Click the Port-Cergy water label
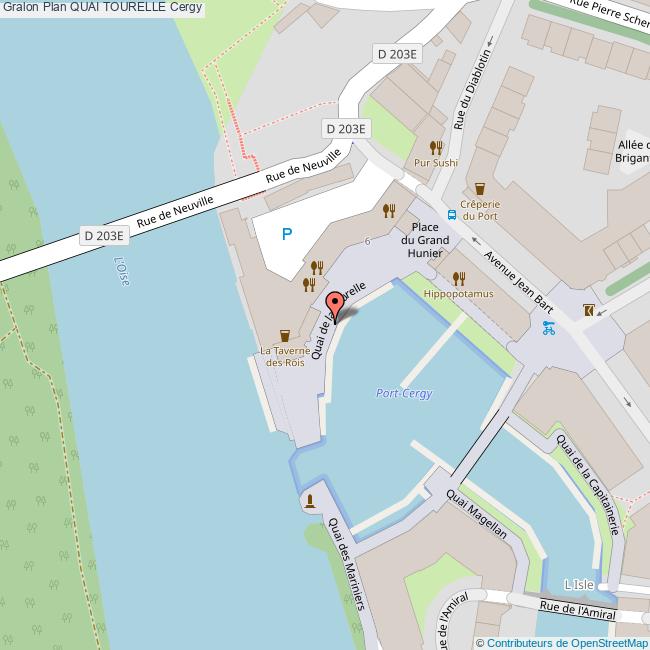This screenshot has height=650, width=650. (x=404, y=393)
